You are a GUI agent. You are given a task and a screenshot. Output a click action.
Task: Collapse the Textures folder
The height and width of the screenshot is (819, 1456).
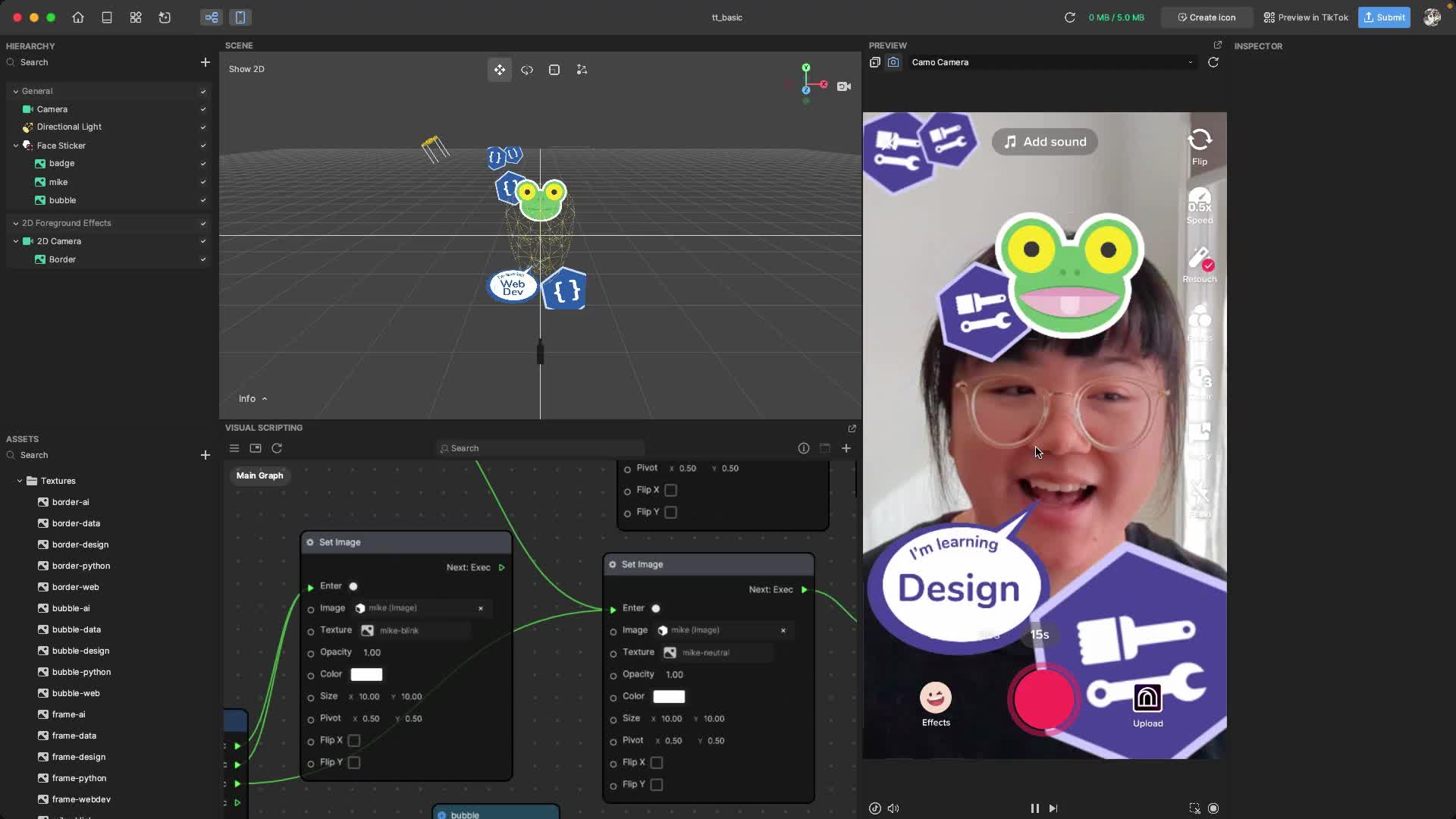20,481
